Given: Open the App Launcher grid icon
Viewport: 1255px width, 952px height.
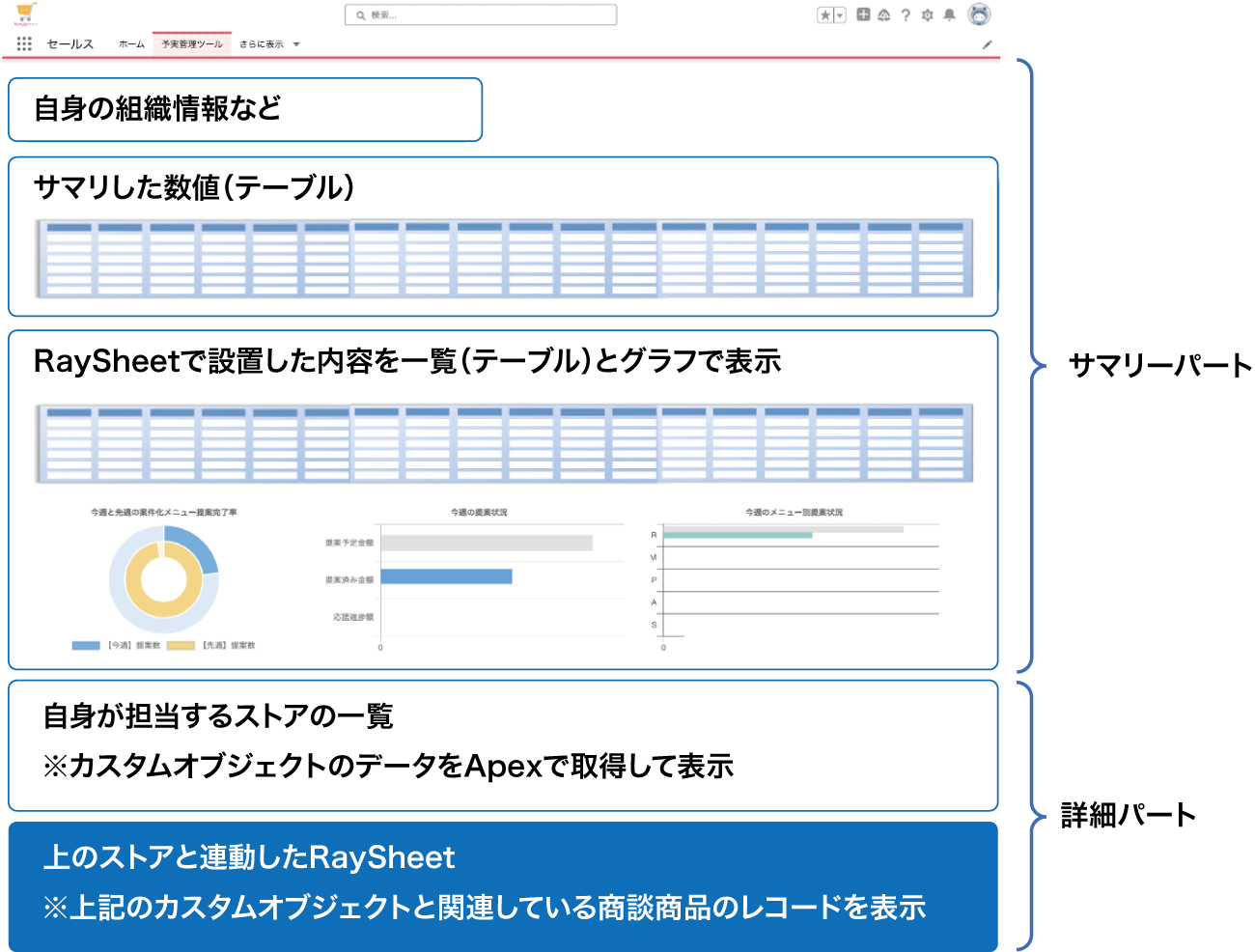Looking at the screenshot, I should click(24, 43).
